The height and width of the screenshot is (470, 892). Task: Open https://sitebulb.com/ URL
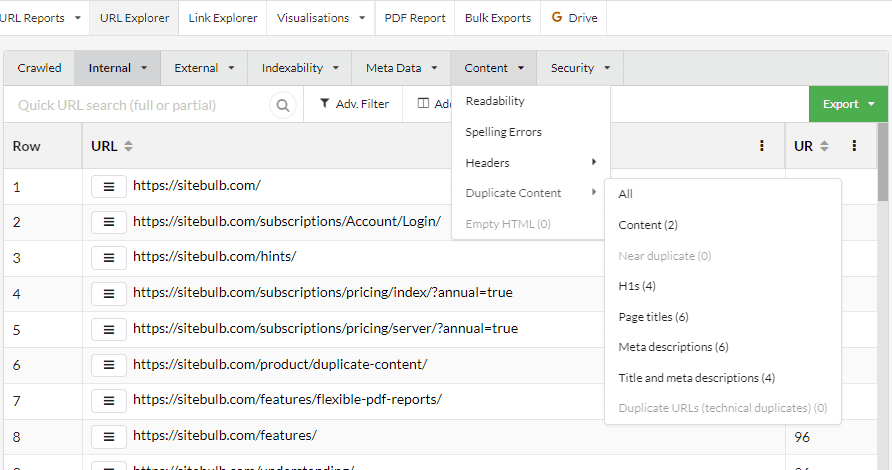click(197, 185)
